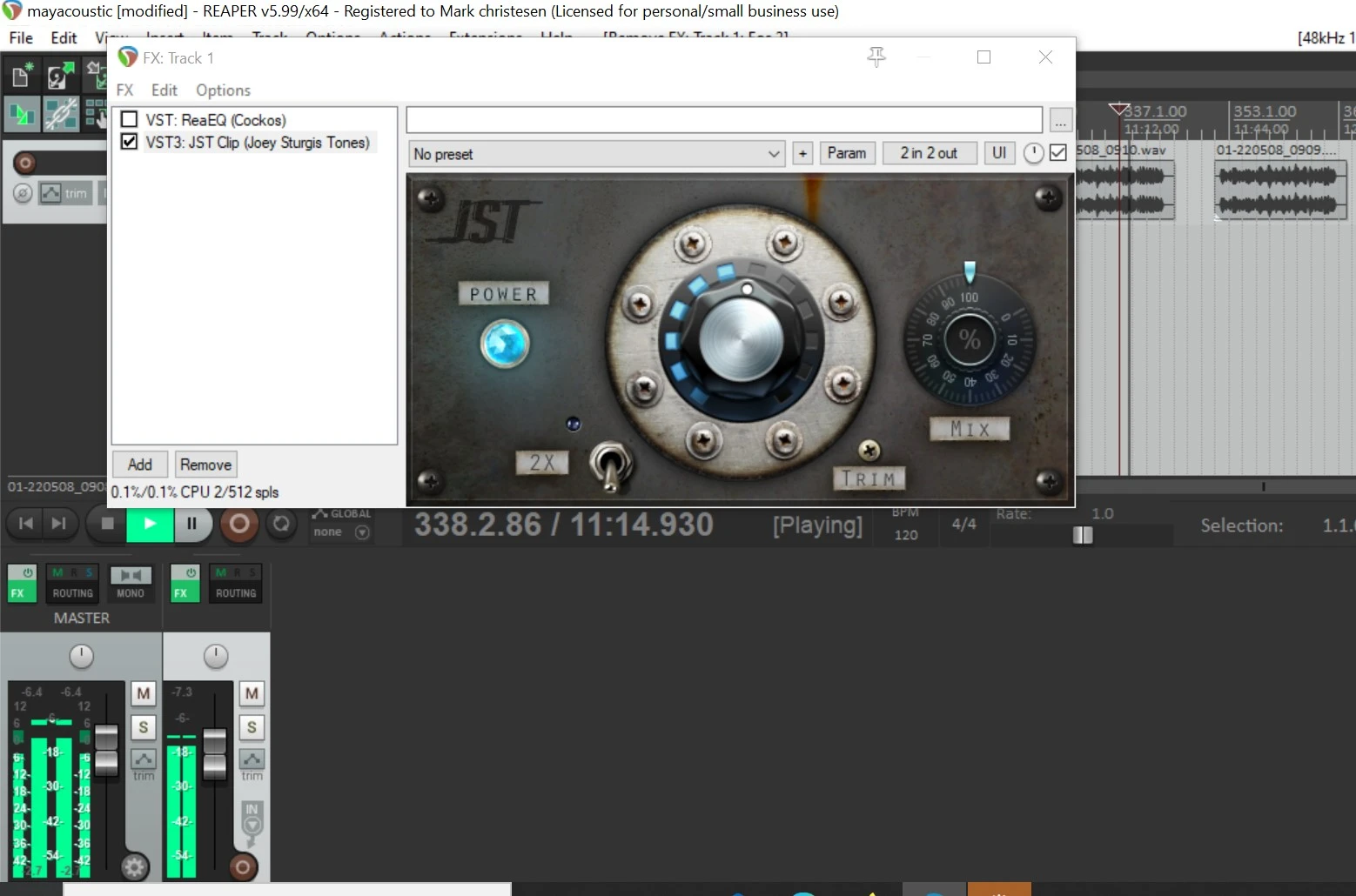Image resolution: width=1356 pixels, height=896 pixels.
Task: Open the File menu
Action: [21, 38]
